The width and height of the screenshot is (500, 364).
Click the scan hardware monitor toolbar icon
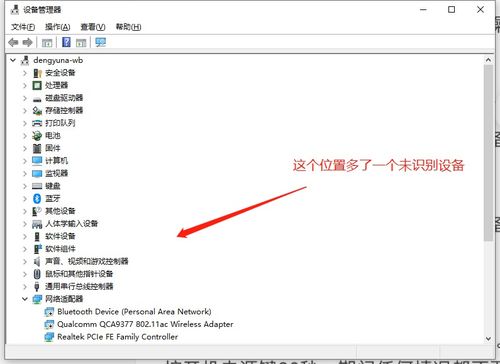click(100, 42)
